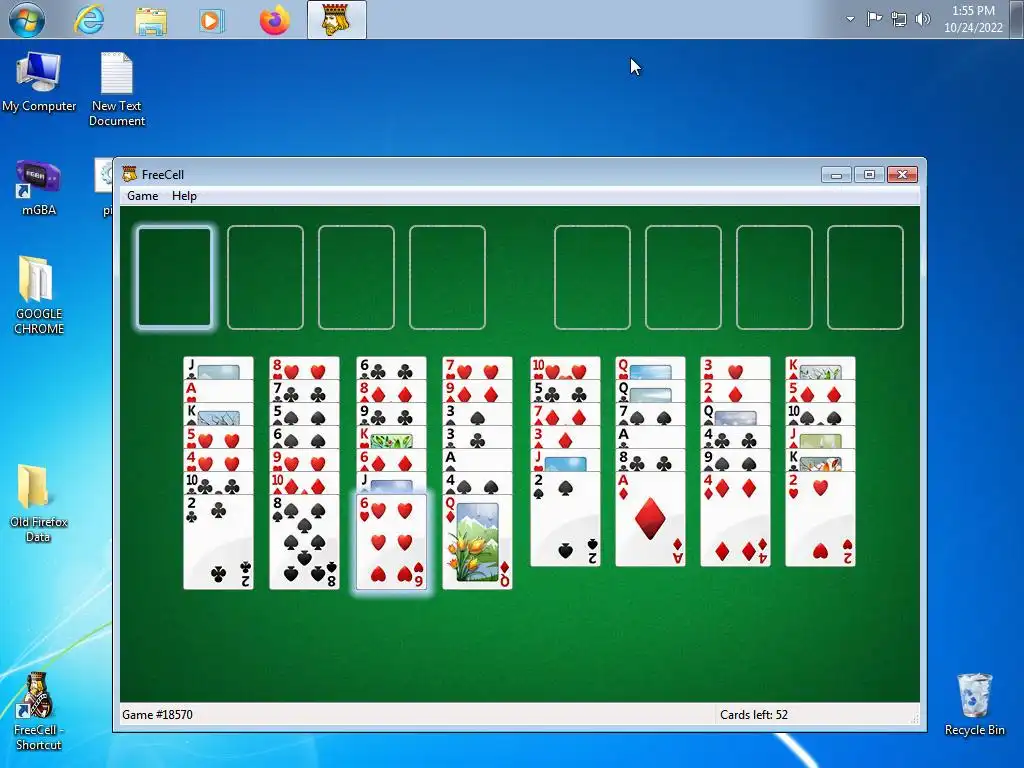Open the Windows Start menu orb
The height and width of the screenshot is (768, 1024).
pos(27,20)
